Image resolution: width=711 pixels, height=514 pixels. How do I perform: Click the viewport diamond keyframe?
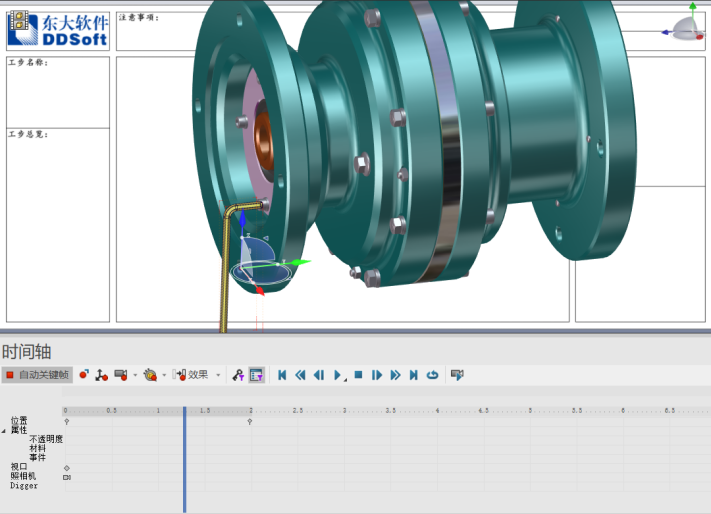pyautogui.click(x=67, y=468)
